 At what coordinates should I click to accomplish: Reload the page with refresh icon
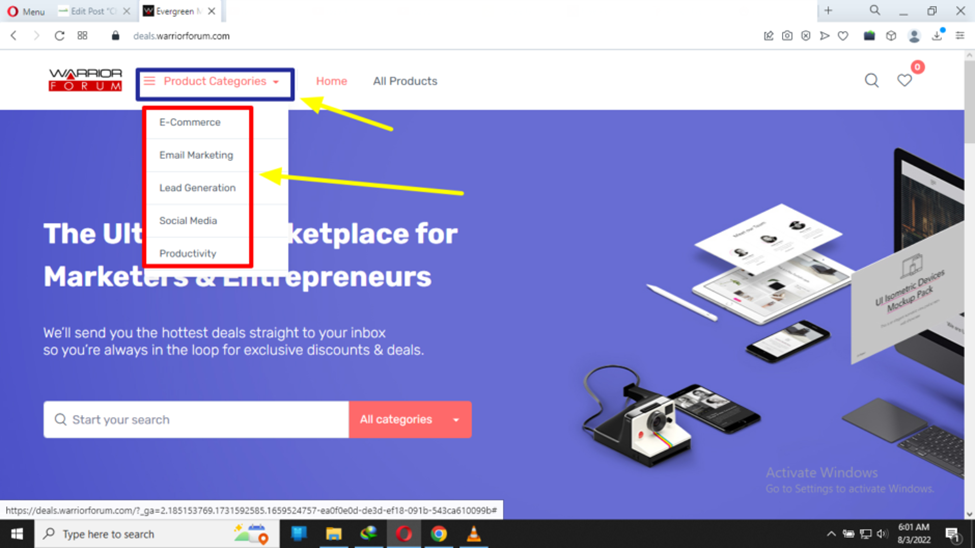point(59,36)
